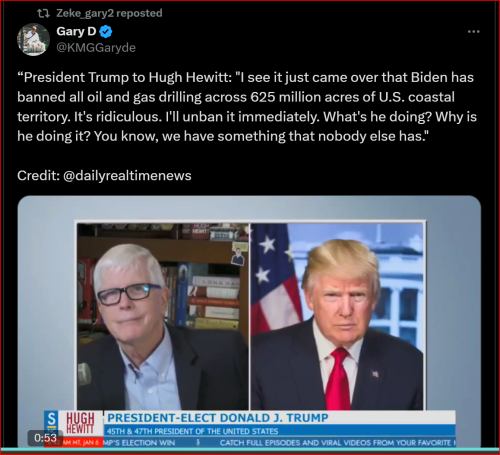This screenshot has width=500, height=455.
Task: Click the repost arrows icon
Action: coord(43,13)
